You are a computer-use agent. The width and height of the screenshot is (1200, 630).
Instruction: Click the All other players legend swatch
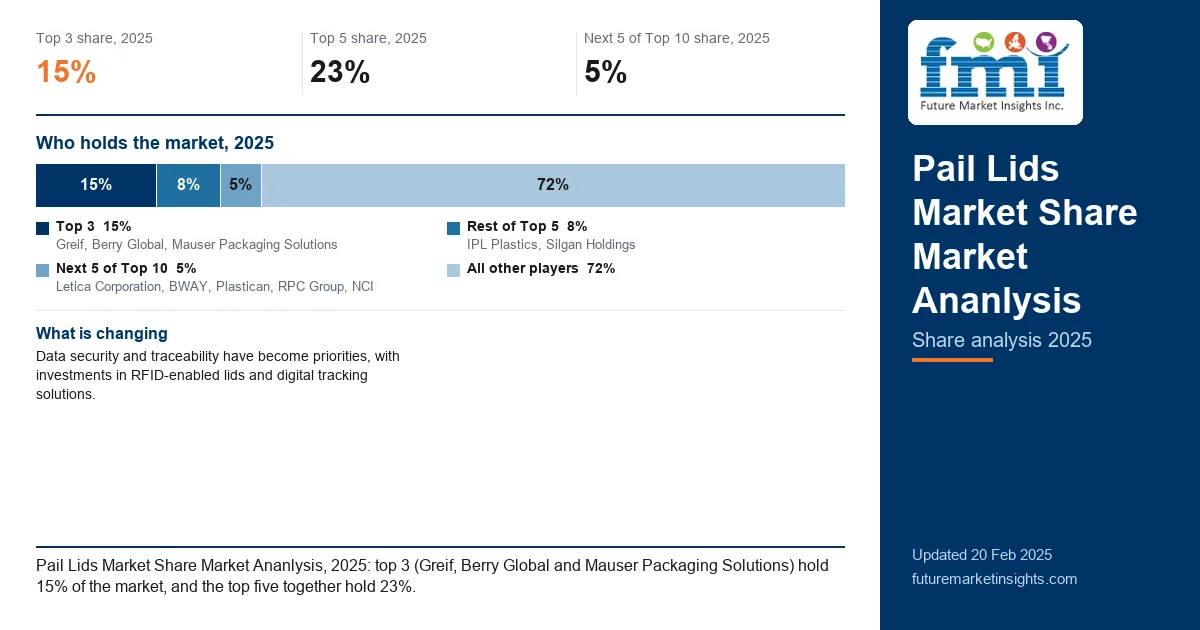[453, 270]
